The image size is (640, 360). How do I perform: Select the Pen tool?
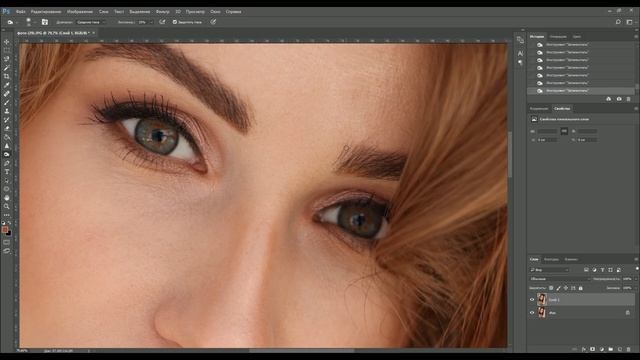point(7,163)
